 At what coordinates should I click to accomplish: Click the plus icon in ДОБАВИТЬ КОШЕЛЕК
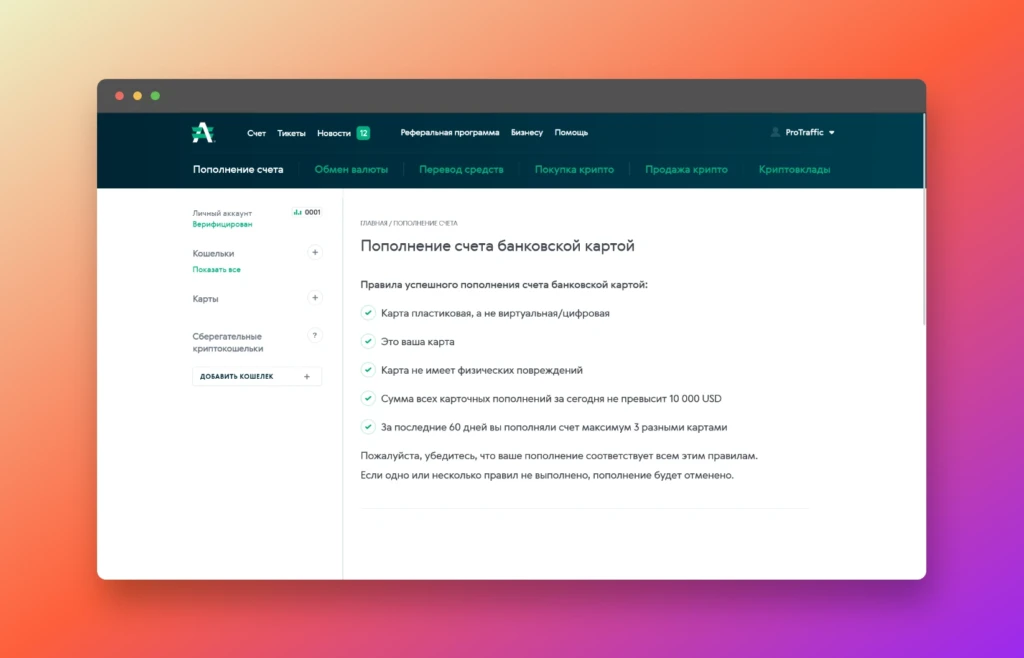click(x=307, y=377)
